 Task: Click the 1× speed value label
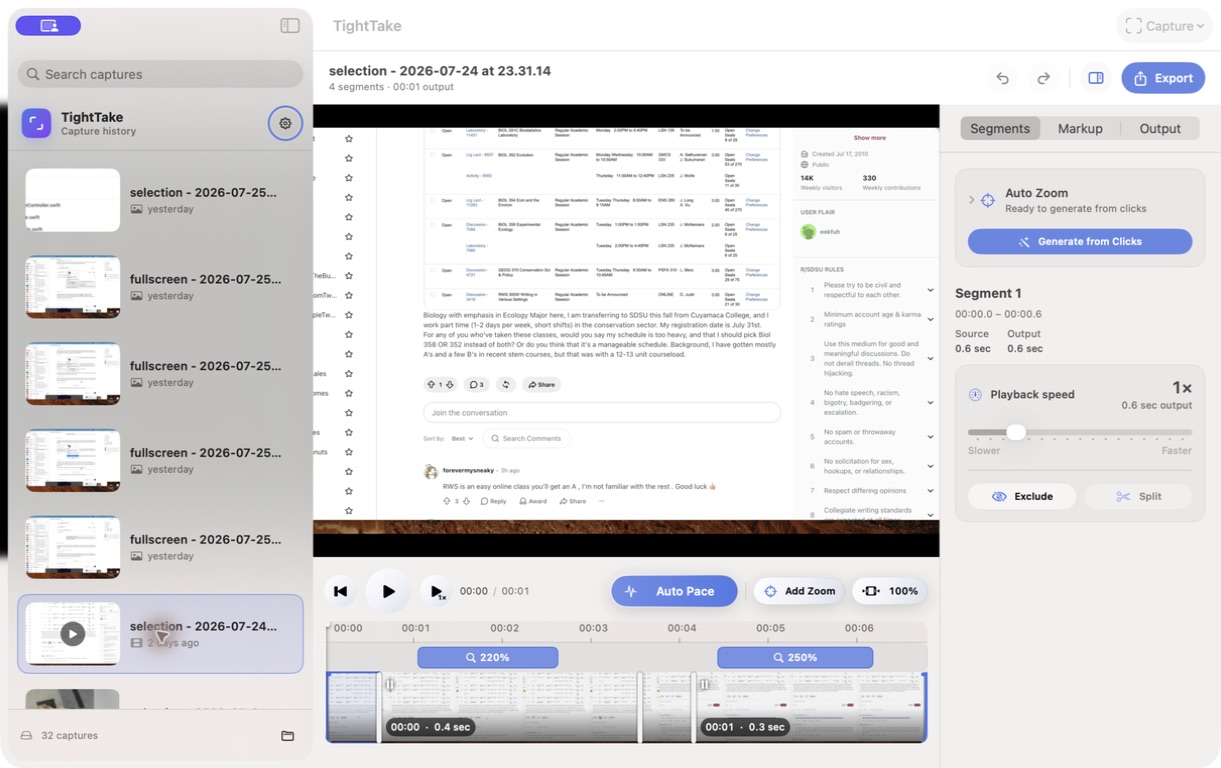click(x=1181, y=388)
